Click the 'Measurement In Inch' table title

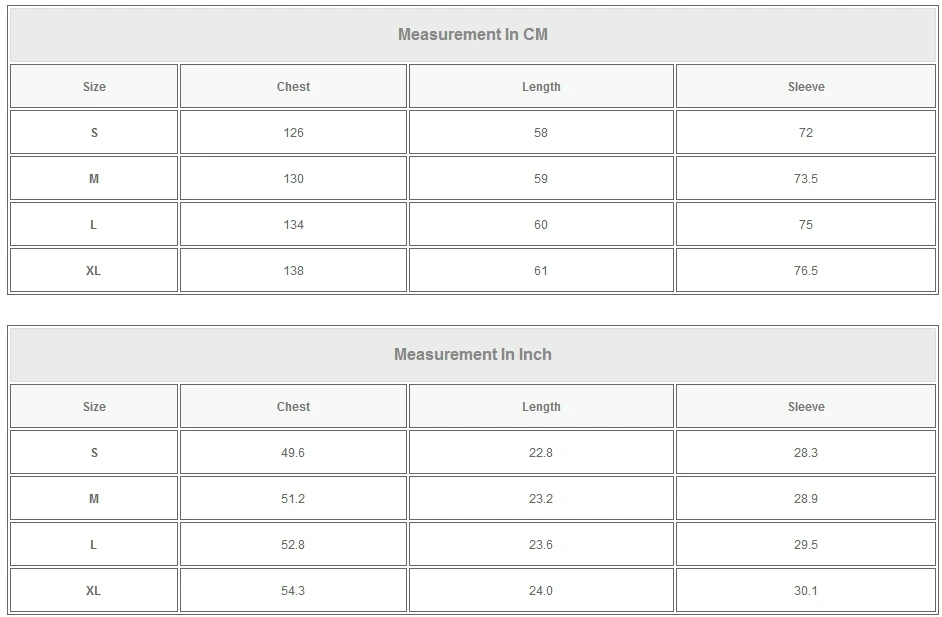click(x=473, y=355)
